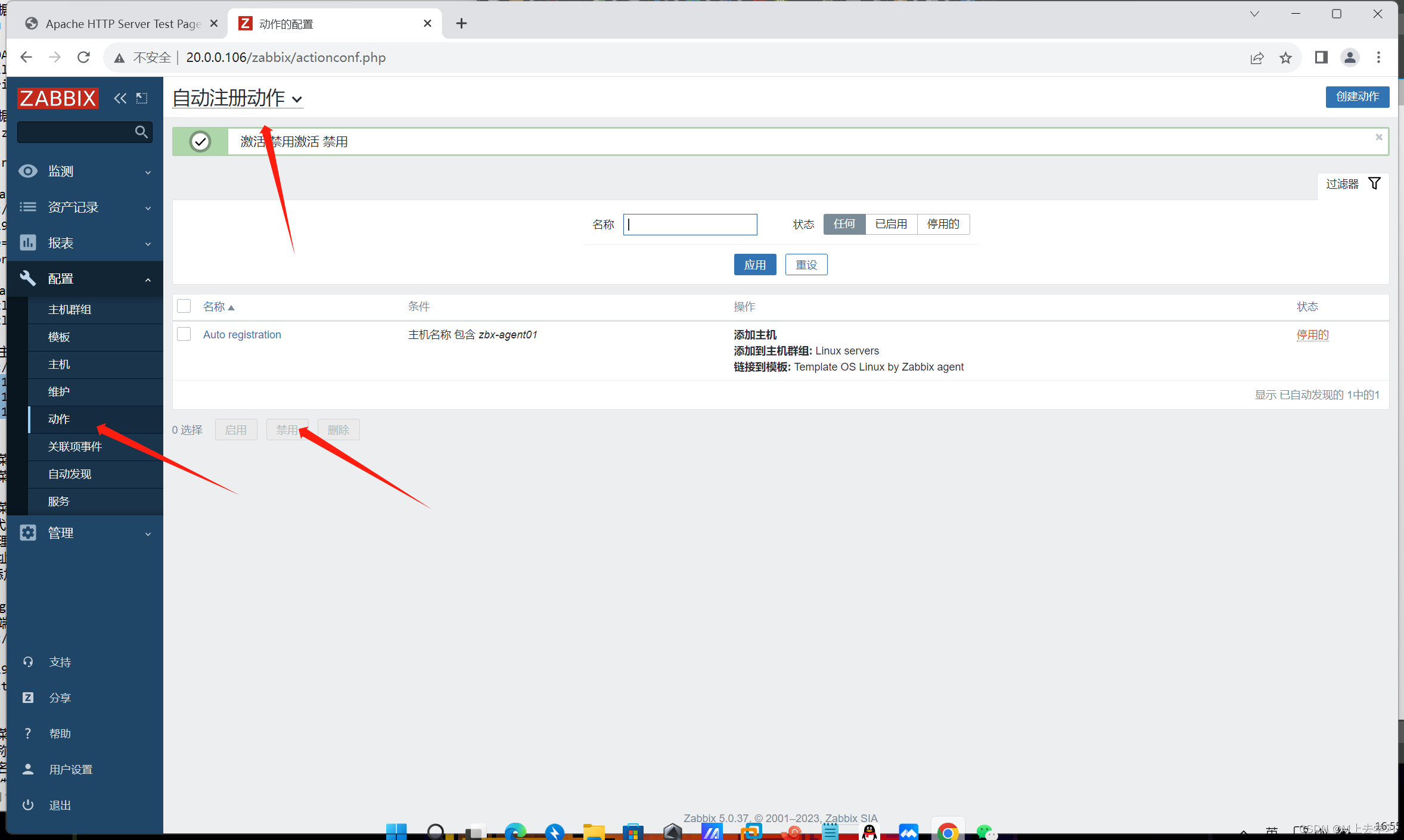Toggle sidebar auto-hide icon beside chevrons
The height and width of the screenshot is (840, 1404).
[142, 98]
